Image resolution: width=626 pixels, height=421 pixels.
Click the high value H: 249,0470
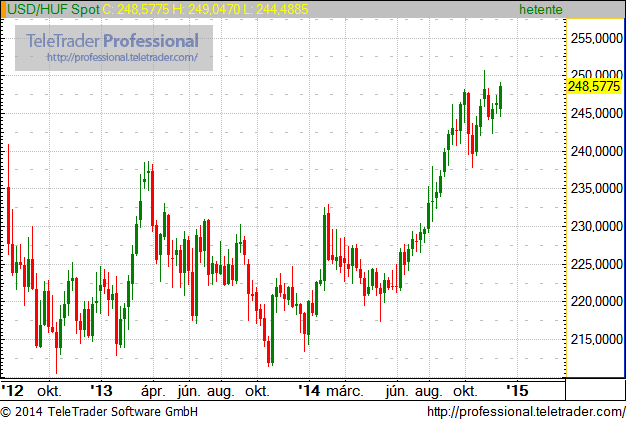[206, 9]
